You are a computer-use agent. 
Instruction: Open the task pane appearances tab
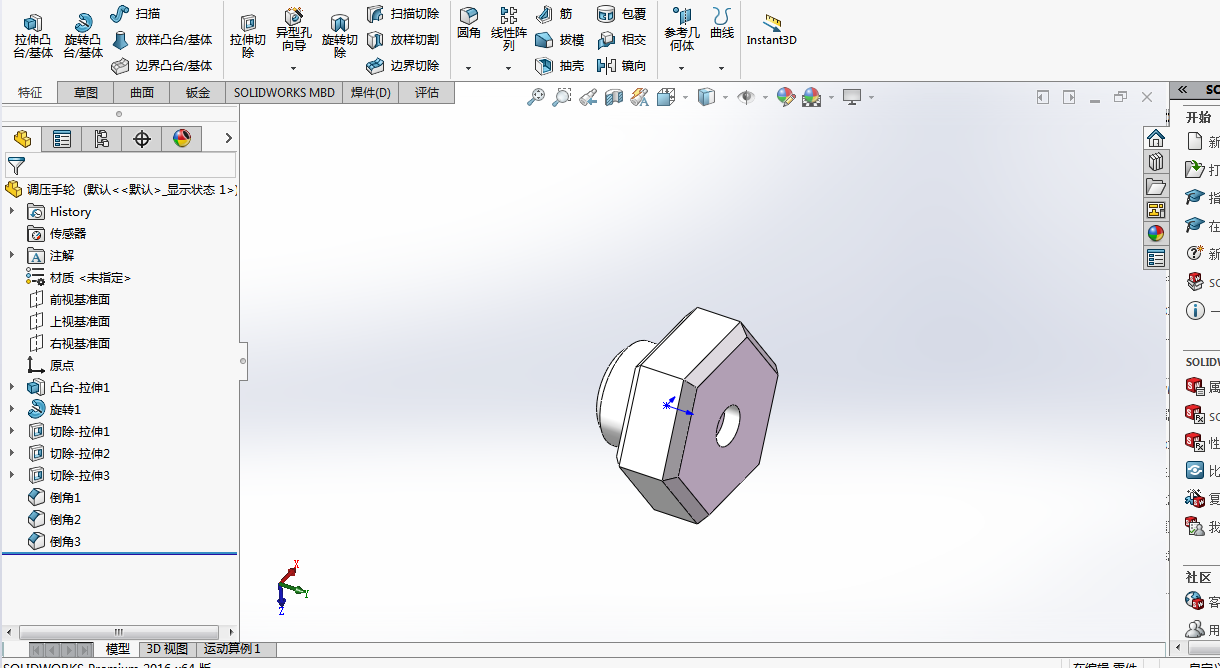tap(1156, 234)
